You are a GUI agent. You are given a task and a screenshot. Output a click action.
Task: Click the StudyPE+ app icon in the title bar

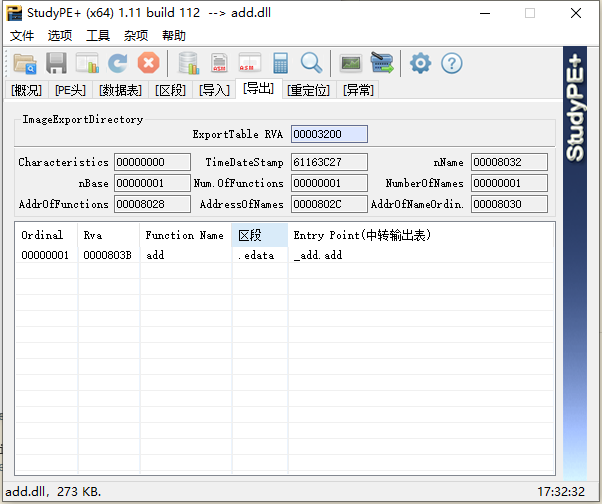click(x=14, y=13)
